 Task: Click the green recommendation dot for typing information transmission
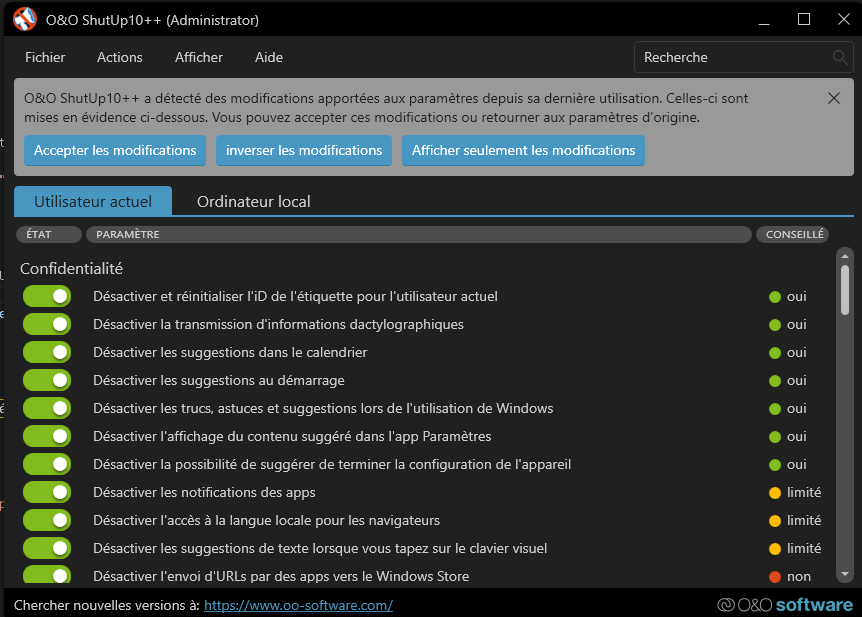774,325
